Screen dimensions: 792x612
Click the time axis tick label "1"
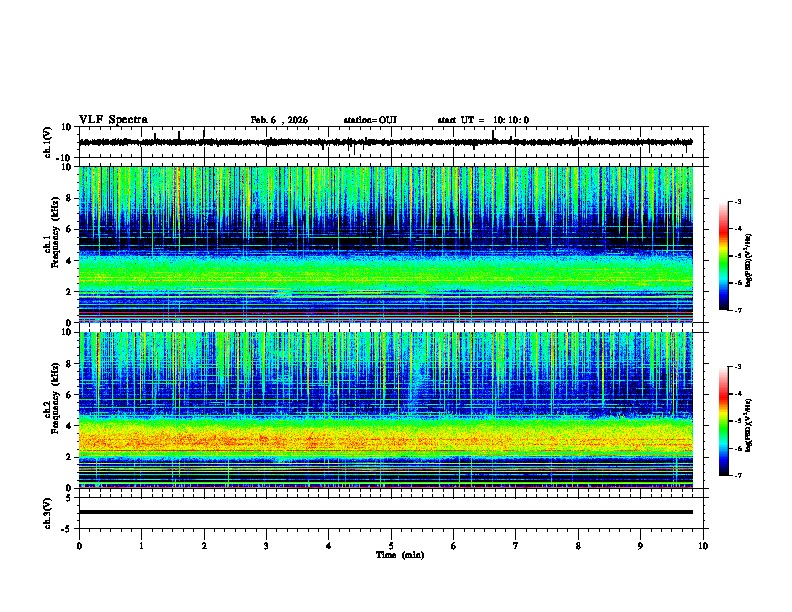pyautogui.click(x=141, y=546)
